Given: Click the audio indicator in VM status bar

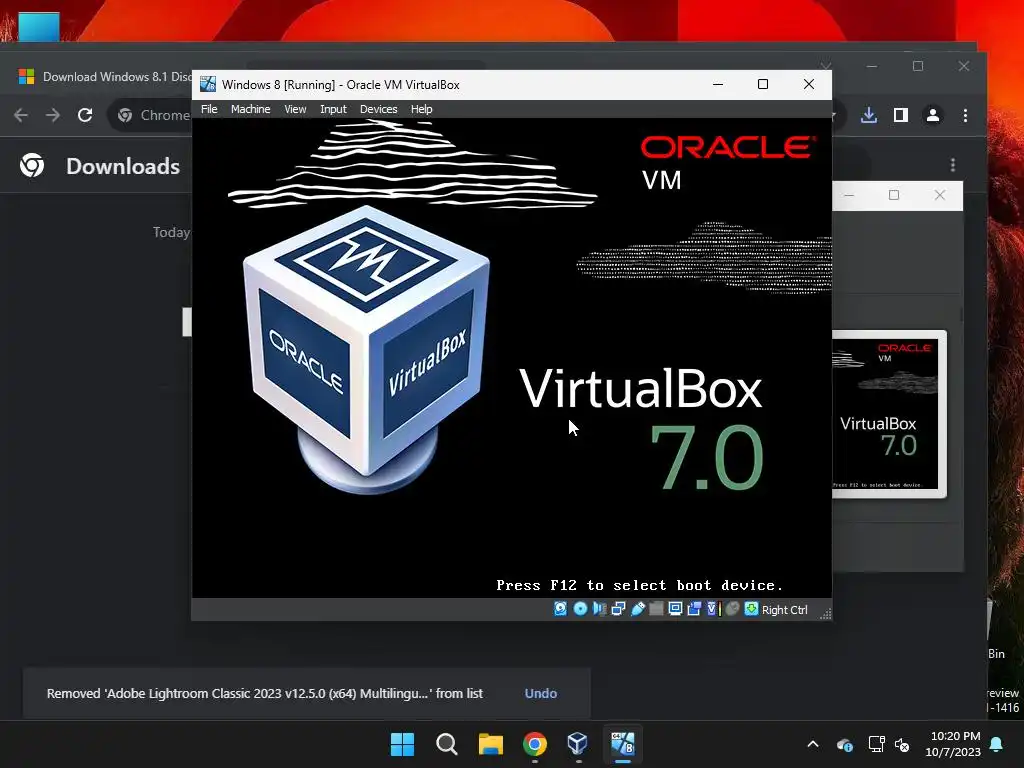Looking at the screenshot, I should click(599, 609).
